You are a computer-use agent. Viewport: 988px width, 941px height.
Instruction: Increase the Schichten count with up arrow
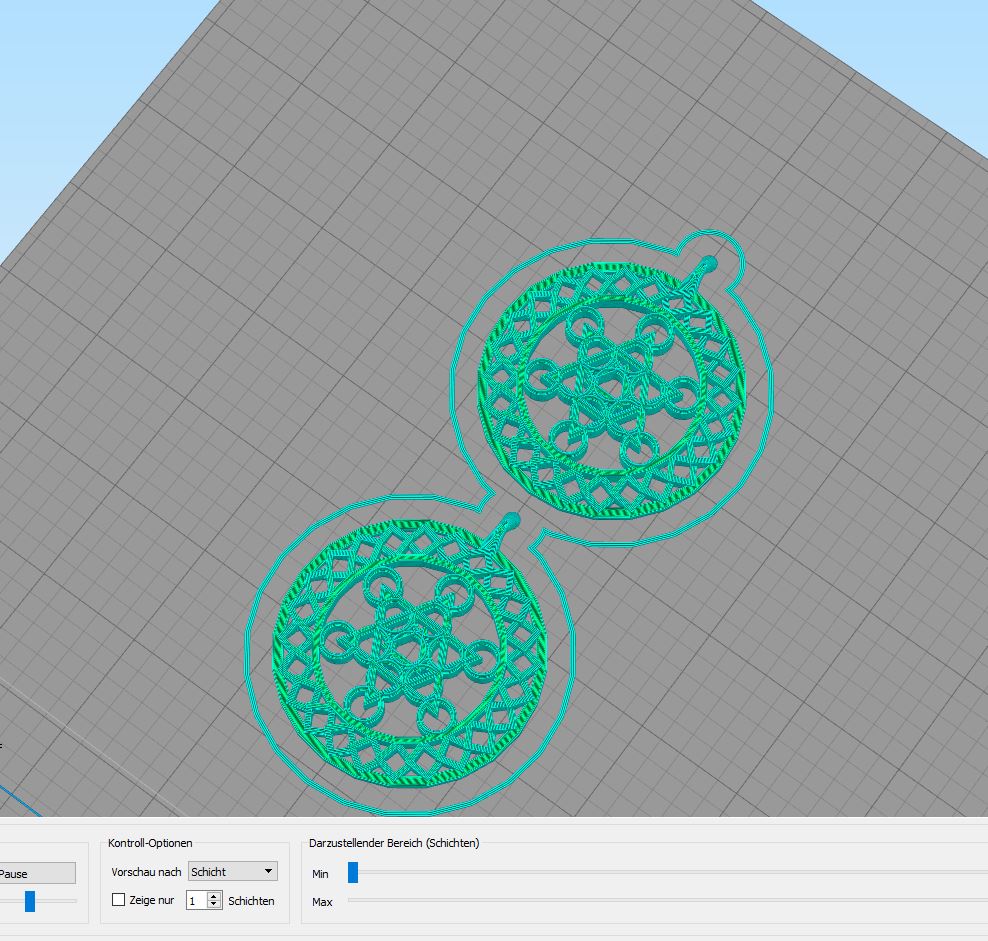(x=214, y=896)
